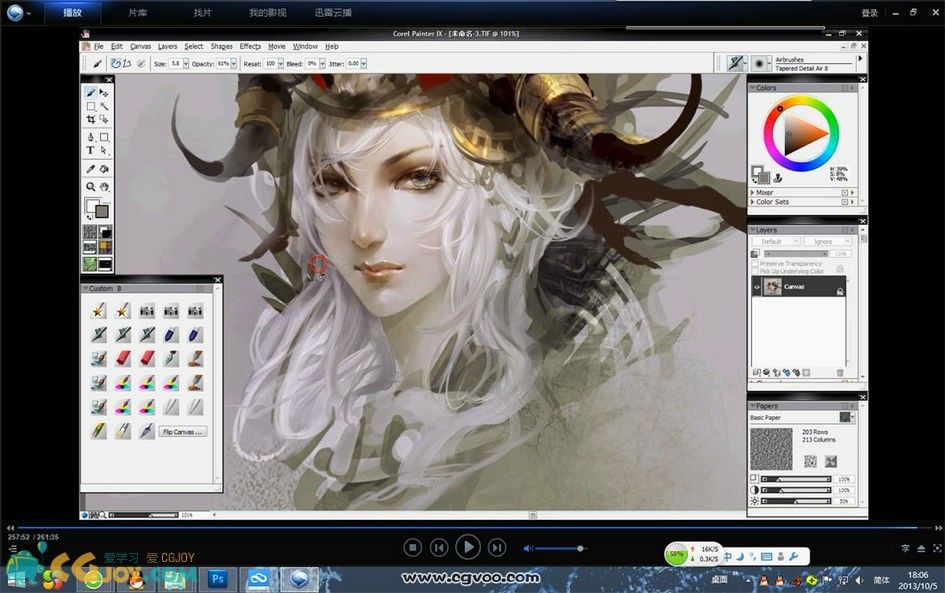Click the hue ring in the Colors panel

point(802,101)
